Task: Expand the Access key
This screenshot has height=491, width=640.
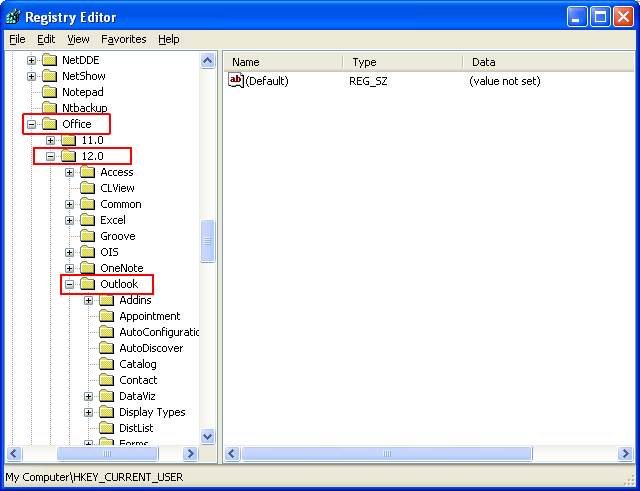Action: [x=69, y=172]
